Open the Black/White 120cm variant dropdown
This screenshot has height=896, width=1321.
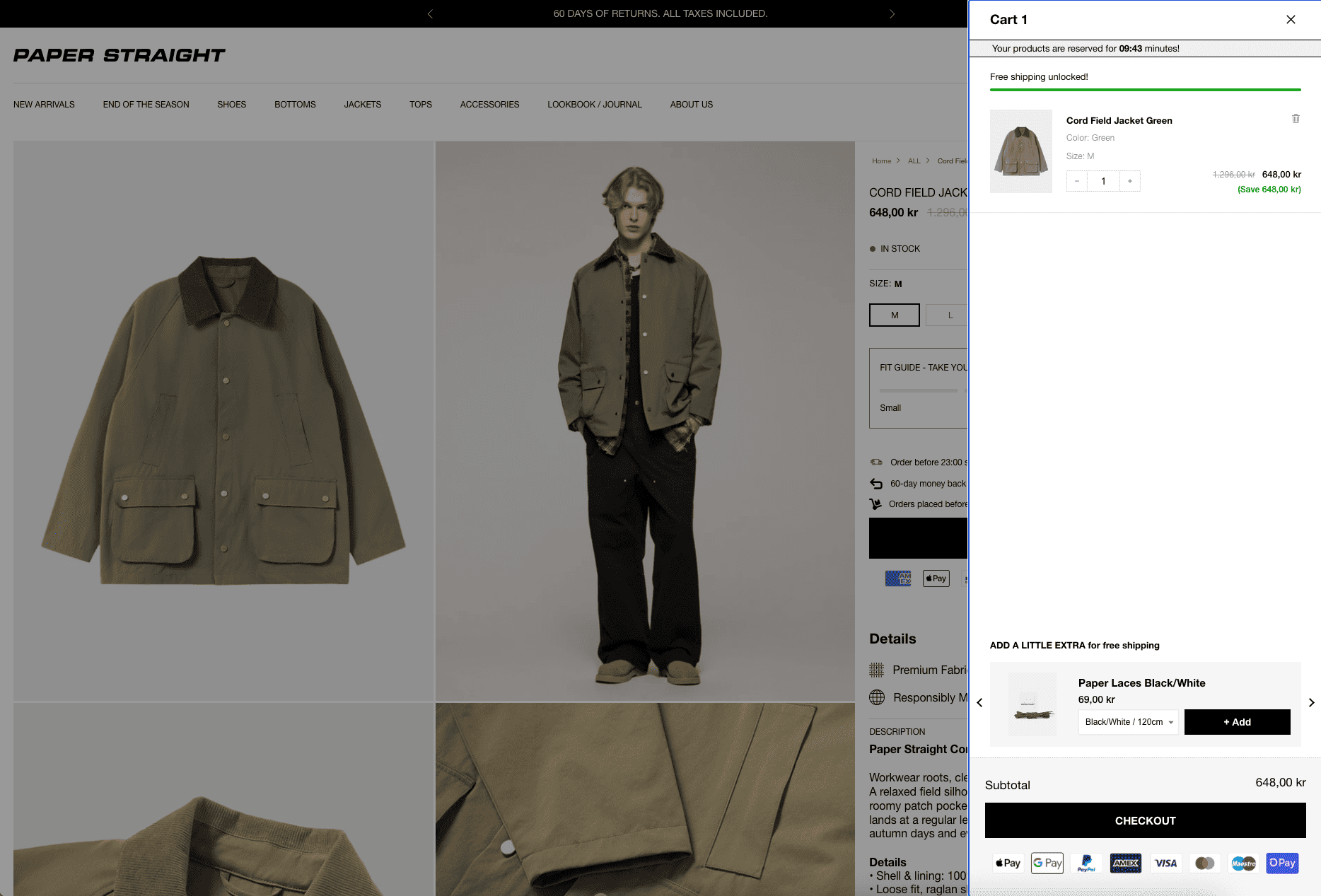click(x=1128, y=722)
